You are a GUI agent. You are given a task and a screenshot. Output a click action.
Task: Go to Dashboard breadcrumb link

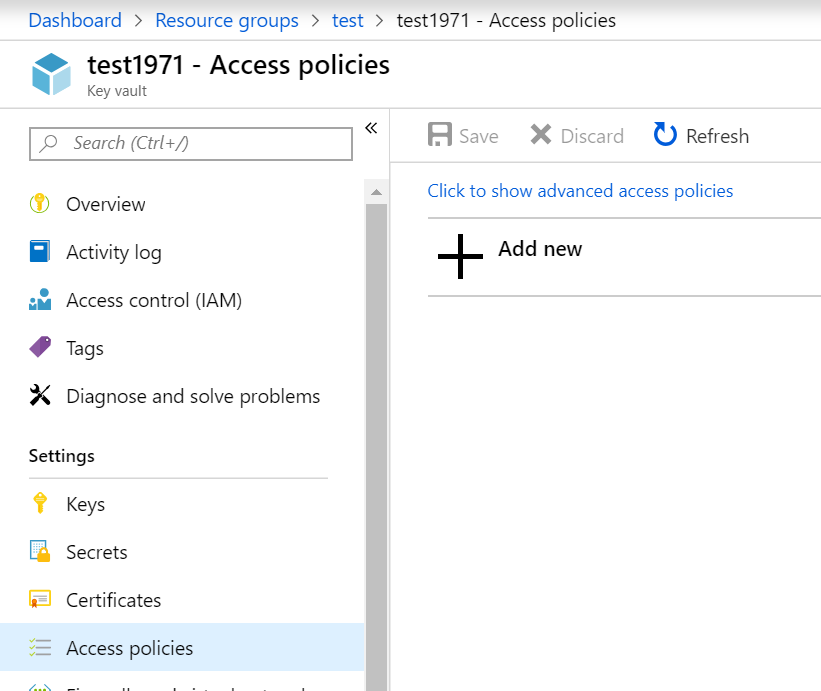point(75,20)
